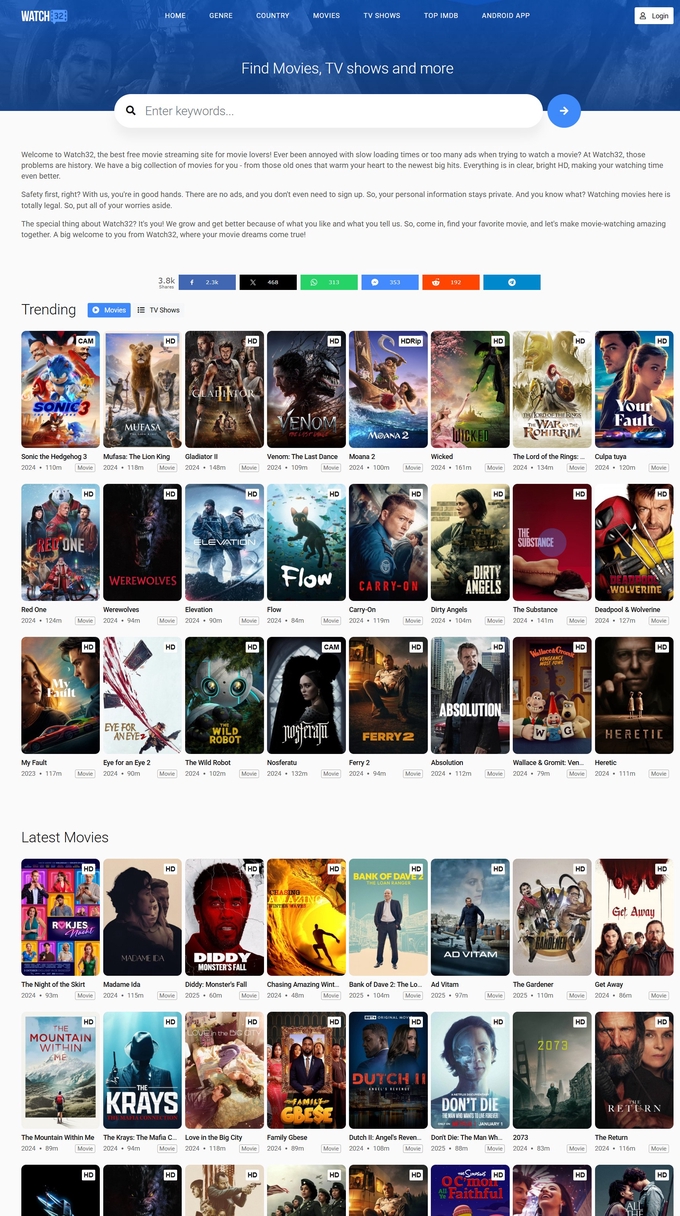Open the Country menu
This screenshot has width=680, height=1216.
[x=272, y=16]
